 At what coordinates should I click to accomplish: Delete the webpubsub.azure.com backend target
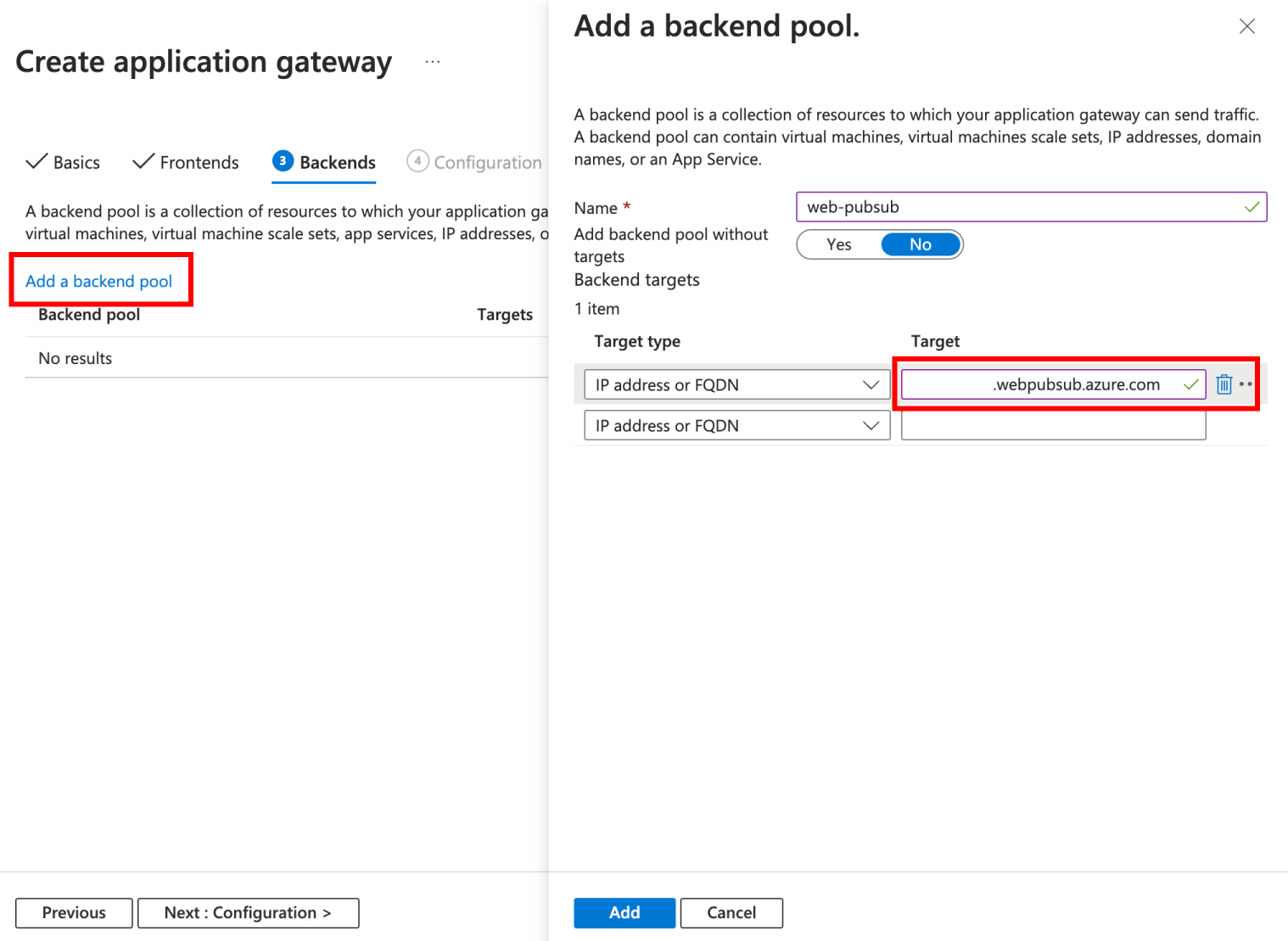[1224, 384]
